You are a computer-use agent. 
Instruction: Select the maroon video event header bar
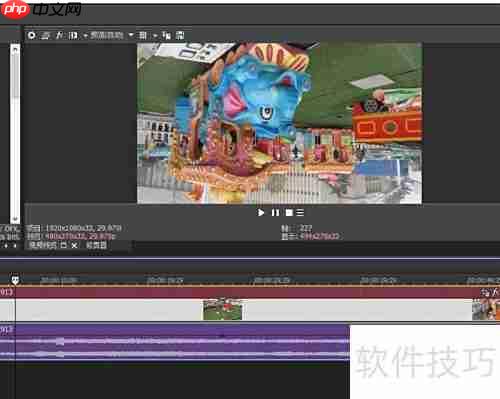[250, 292]
